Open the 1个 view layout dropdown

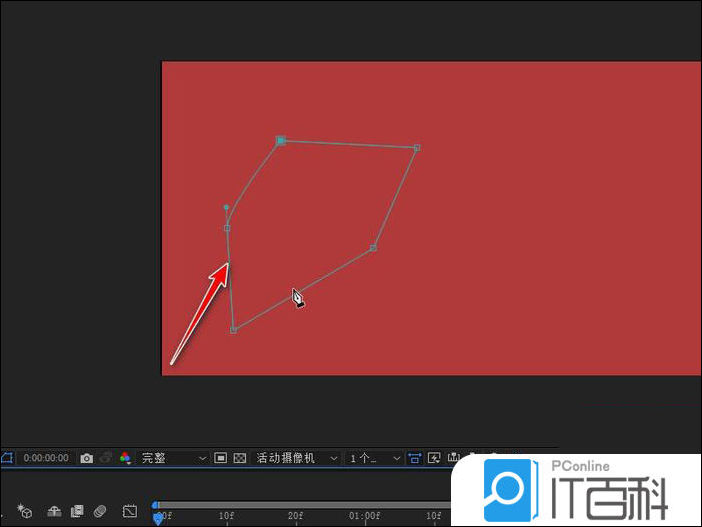pos(374,458)
